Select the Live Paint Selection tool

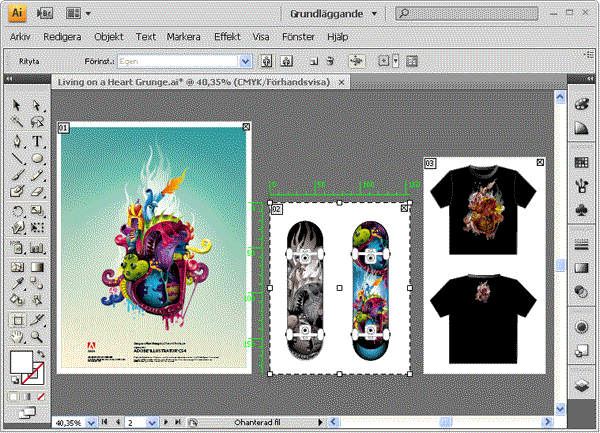(37, 300)
